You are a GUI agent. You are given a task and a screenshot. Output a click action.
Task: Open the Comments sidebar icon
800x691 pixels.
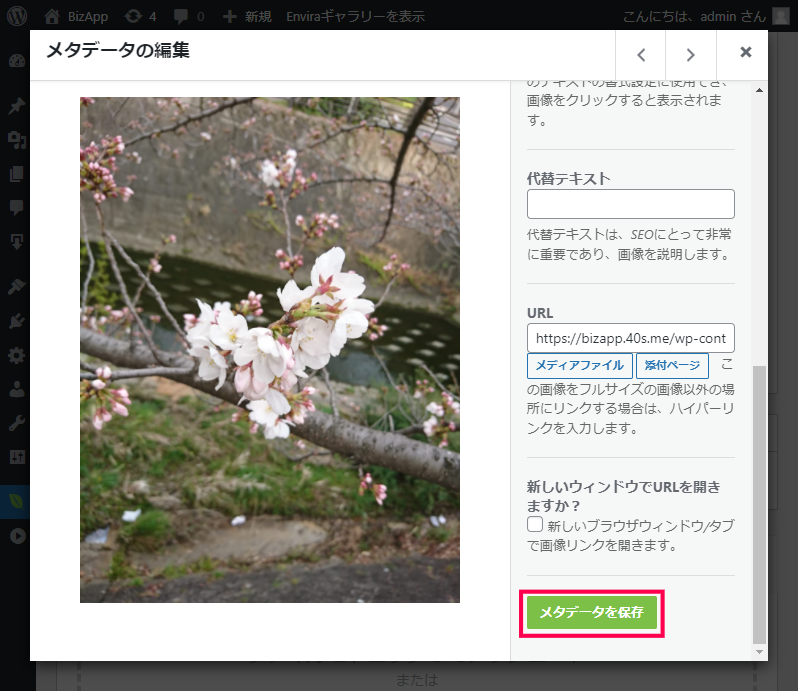17,207
